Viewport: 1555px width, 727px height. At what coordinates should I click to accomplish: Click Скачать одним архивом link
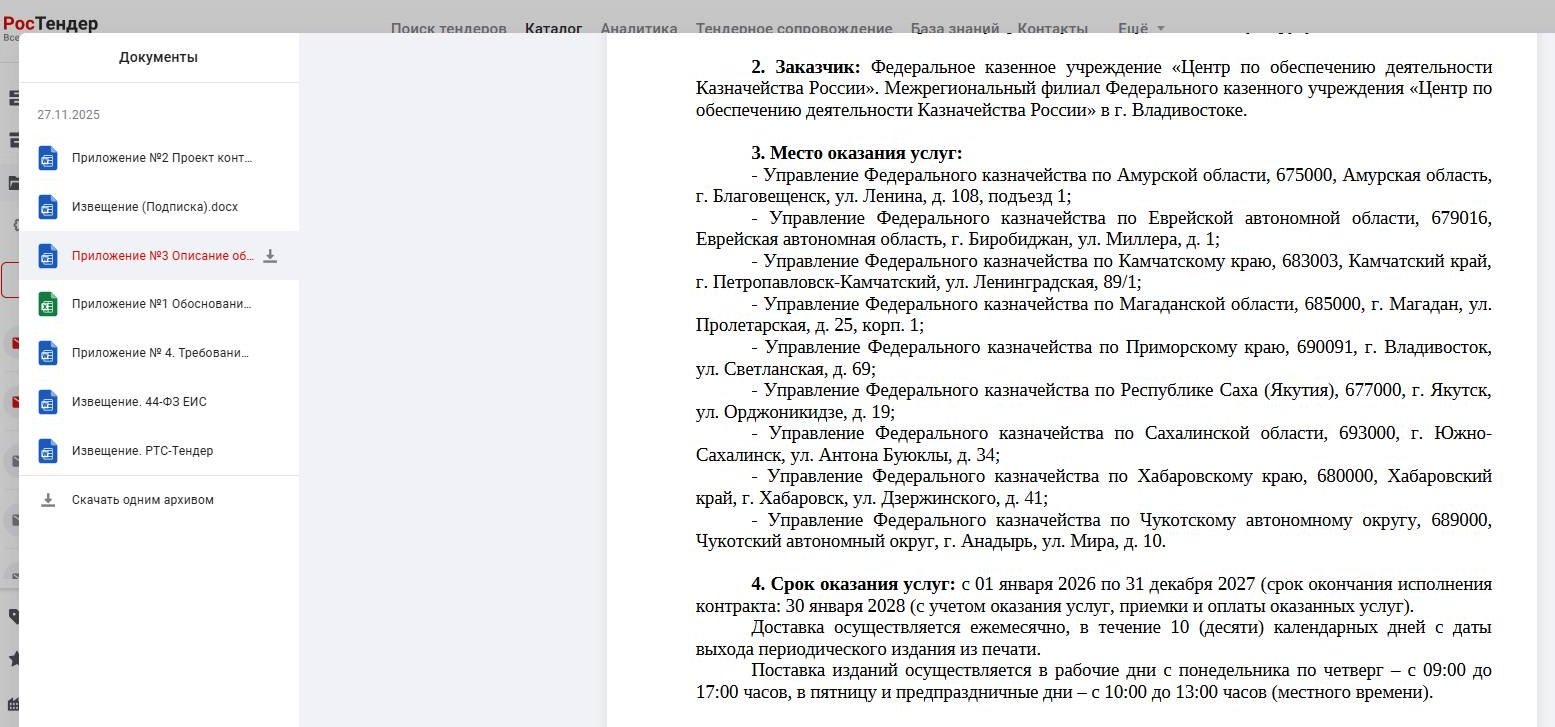142,500
